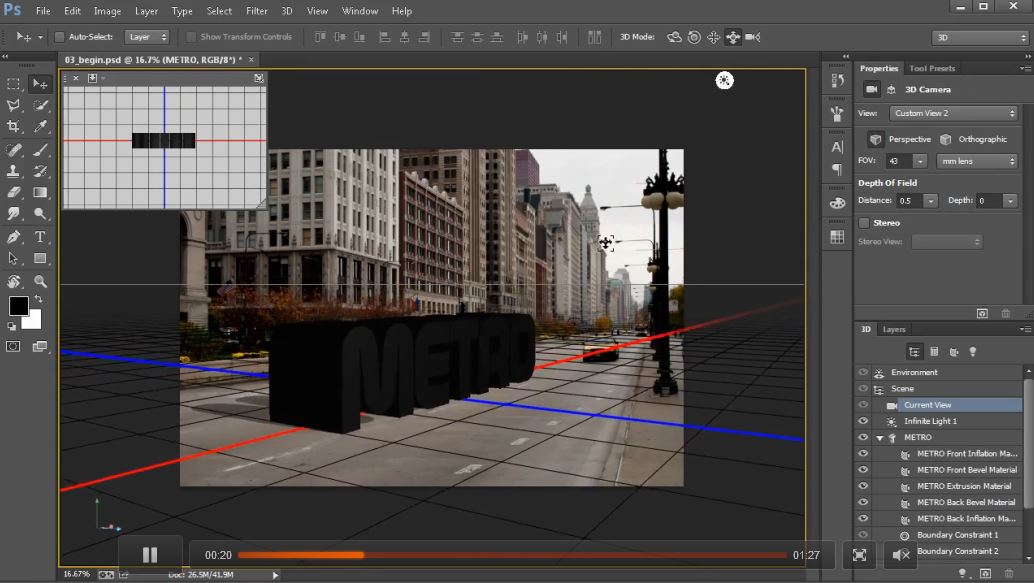The image size is (1034, 583).
Task: Select the Pen tool
Action: tap(13, 237)
